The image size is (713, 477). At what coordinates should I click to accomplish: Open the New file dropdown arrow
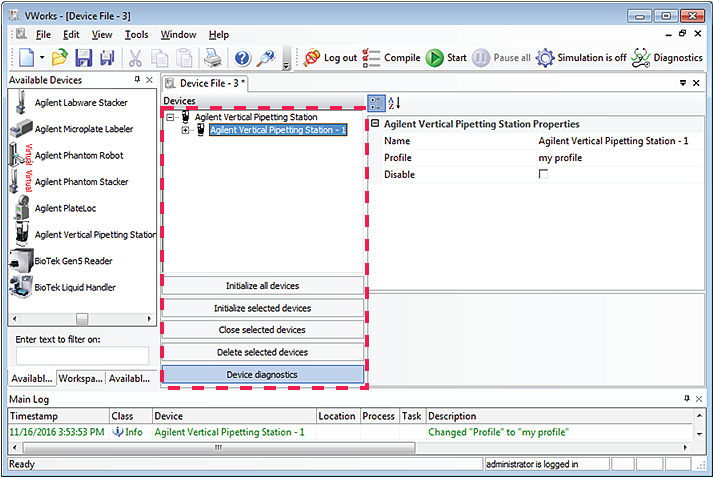click(42, 59)
